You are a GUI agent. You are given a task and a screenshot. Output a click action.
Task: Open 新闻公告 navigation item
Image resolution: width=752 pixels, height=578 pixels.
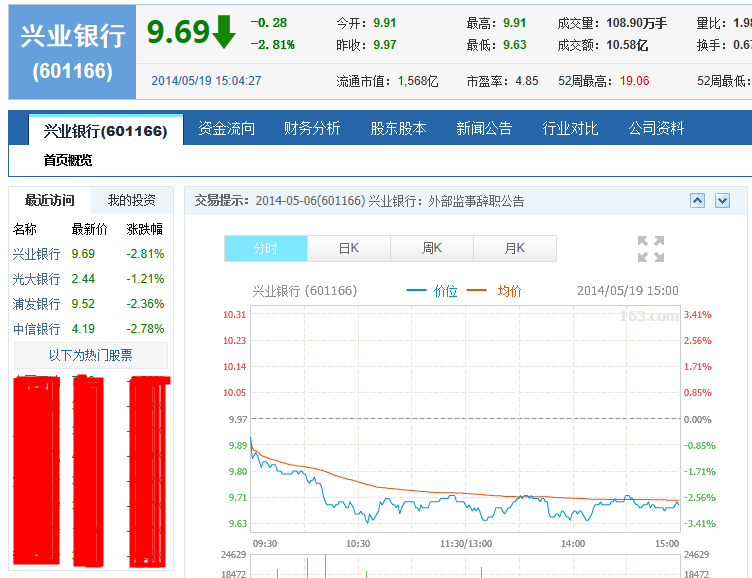coord(484,129)
